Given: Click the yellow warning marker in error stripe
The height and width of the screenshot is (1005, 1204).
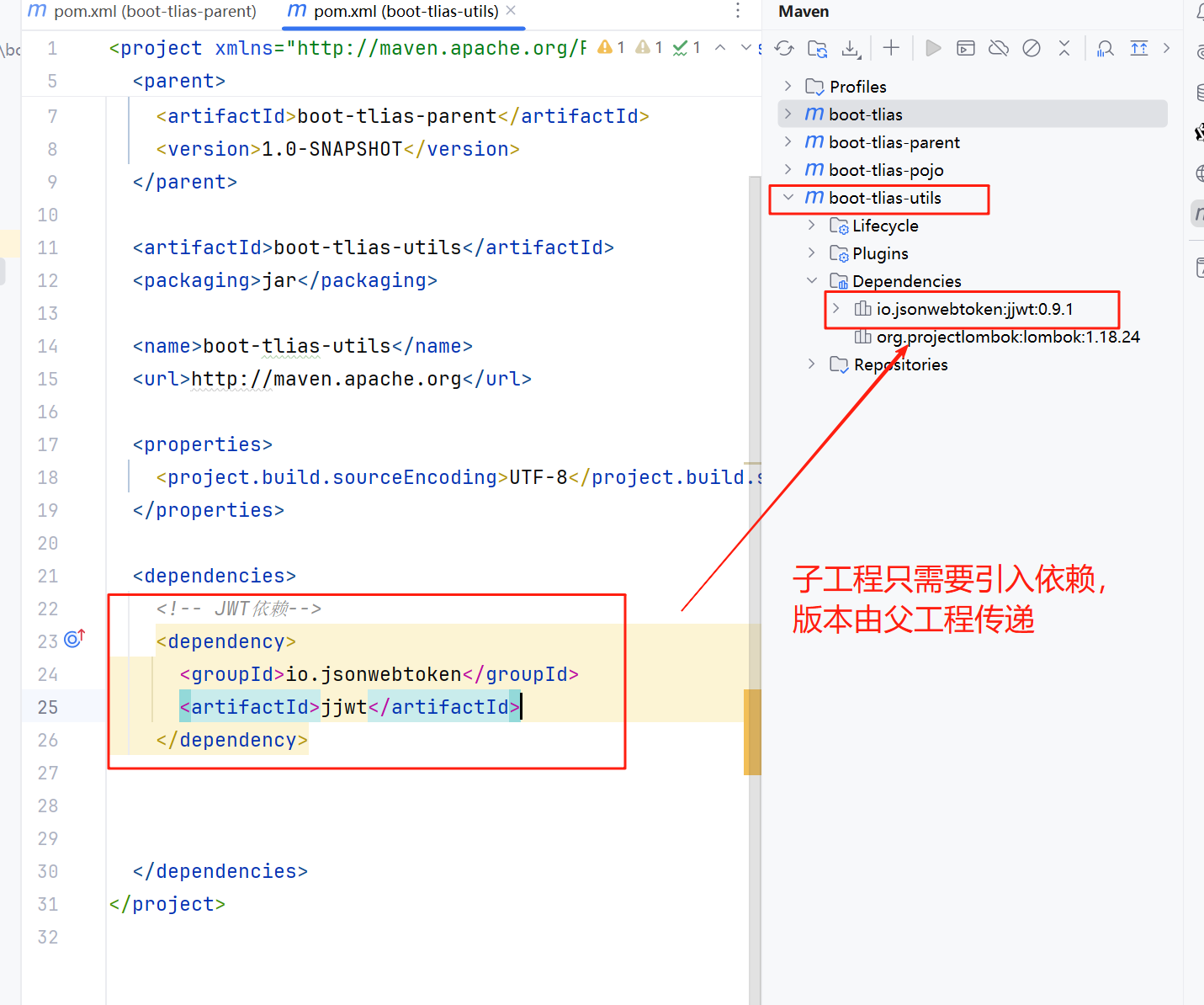Looking at the screenshot, I should click(752, 731).
